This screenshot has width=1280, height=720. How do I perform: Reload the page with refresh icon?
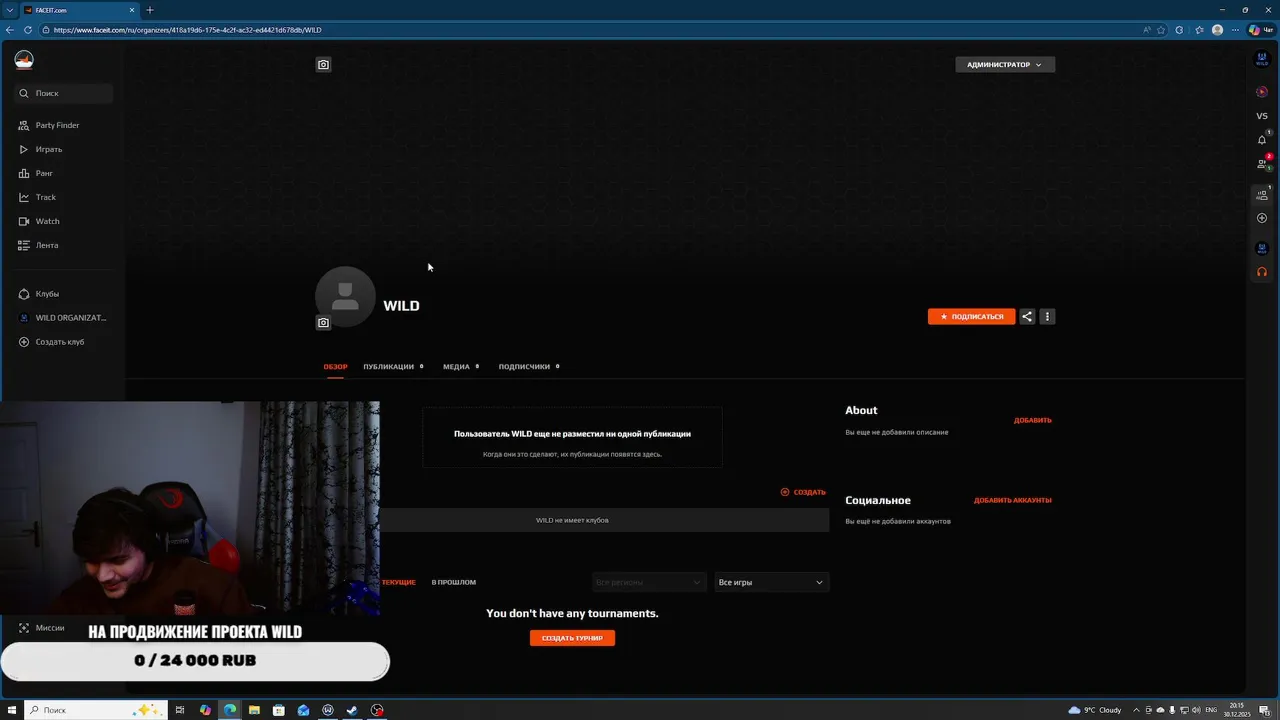coord(28,30)
